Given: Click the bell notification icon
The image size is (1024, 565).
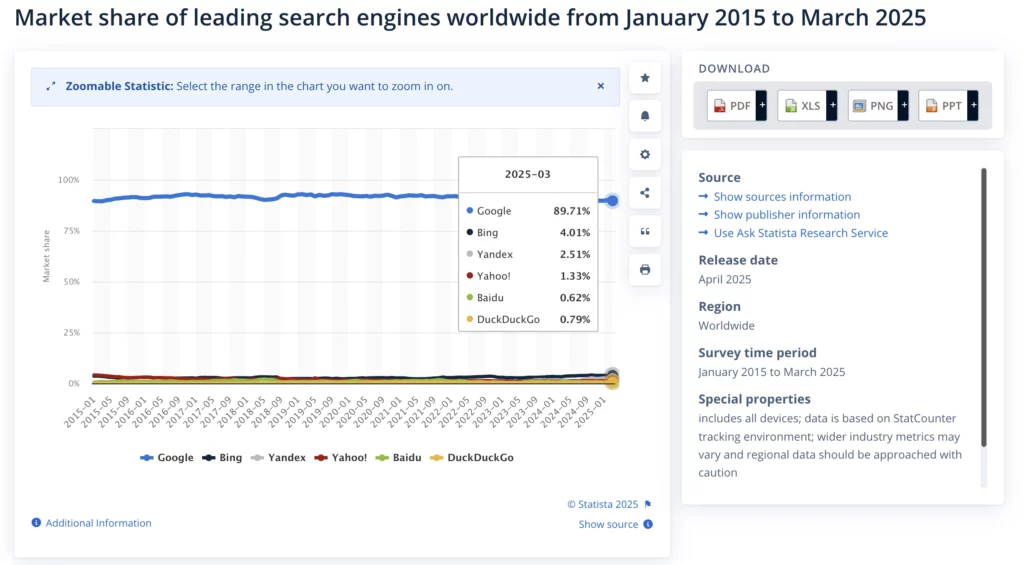Looking at the screenshot, I should coord(645,116).
